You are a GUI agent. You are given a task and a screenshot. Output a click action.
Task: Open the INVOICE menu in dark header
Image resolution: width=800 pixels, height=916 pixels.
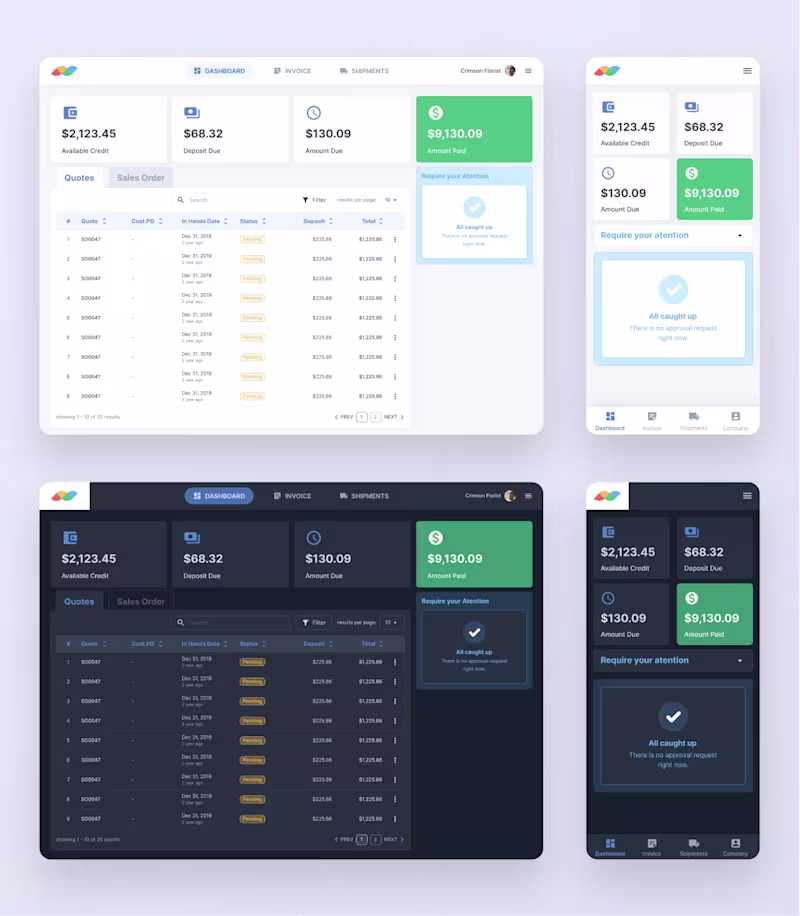(292, 496)
